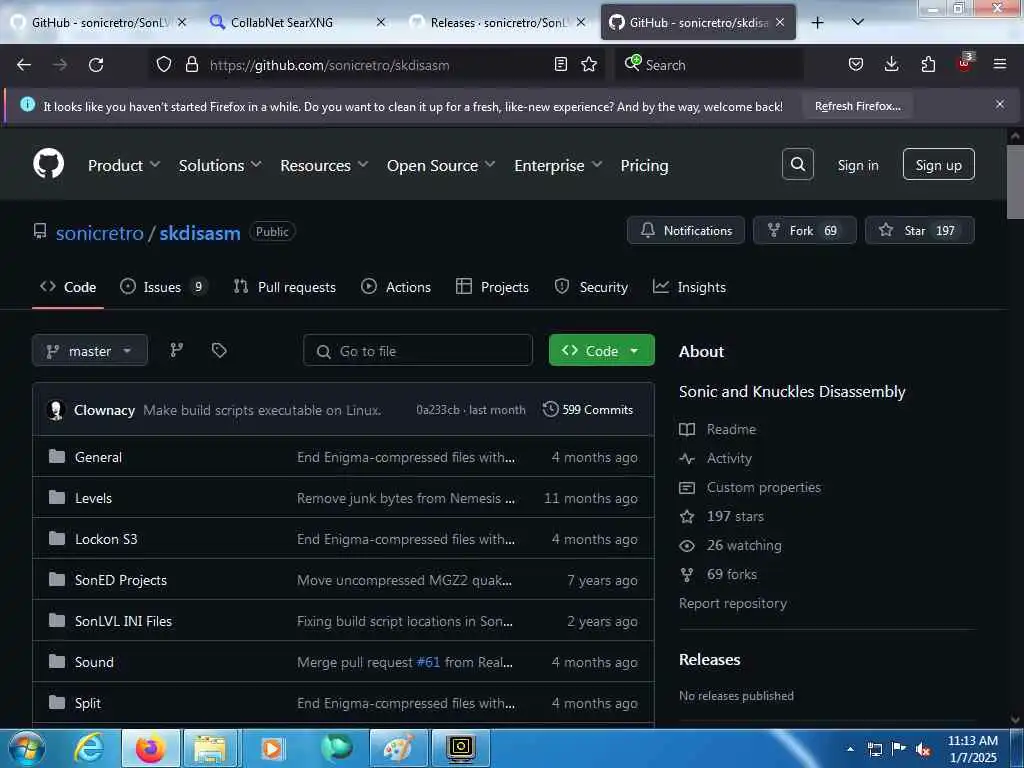The height and width of the screenshot is (768, 1024).
Task: Open pull request #61 link
Action: [428, 662]
